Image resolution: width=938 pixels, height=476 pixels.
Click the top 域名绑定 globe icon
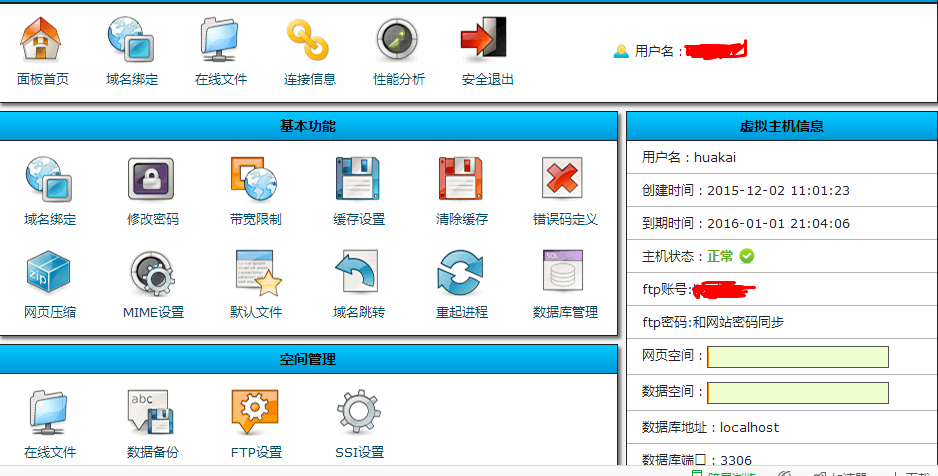coord(130,38)
